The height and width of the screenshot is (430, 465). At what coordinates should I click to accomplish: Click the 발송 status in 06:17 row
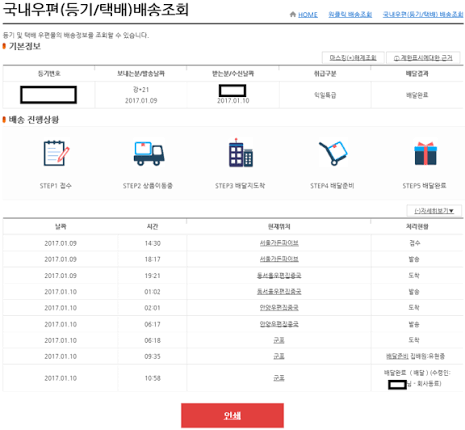(x=414, y=324)
